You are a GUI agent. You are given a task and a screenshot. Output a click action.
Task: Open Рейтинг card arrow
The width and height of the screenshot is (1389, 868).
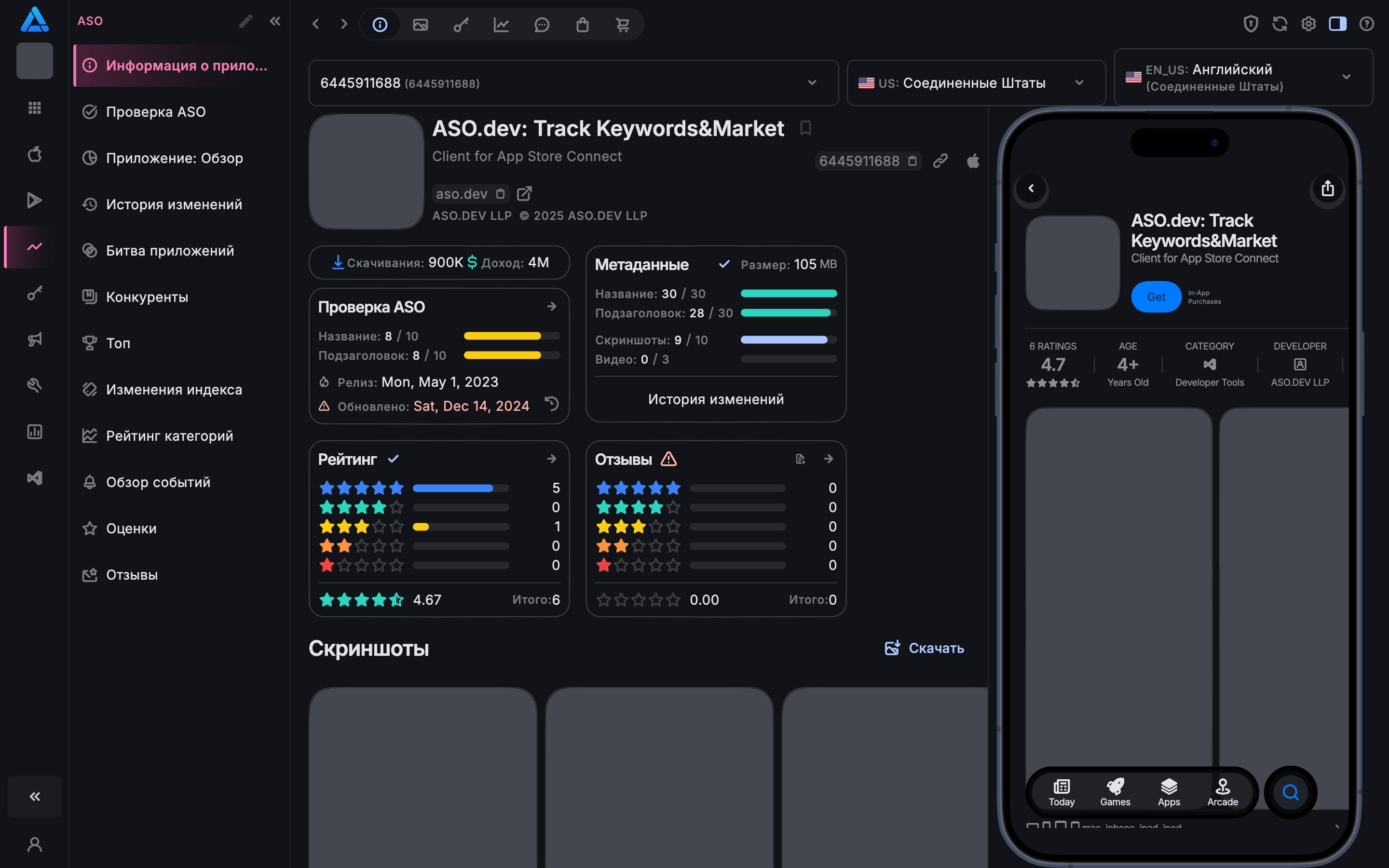tap(552, 459)
